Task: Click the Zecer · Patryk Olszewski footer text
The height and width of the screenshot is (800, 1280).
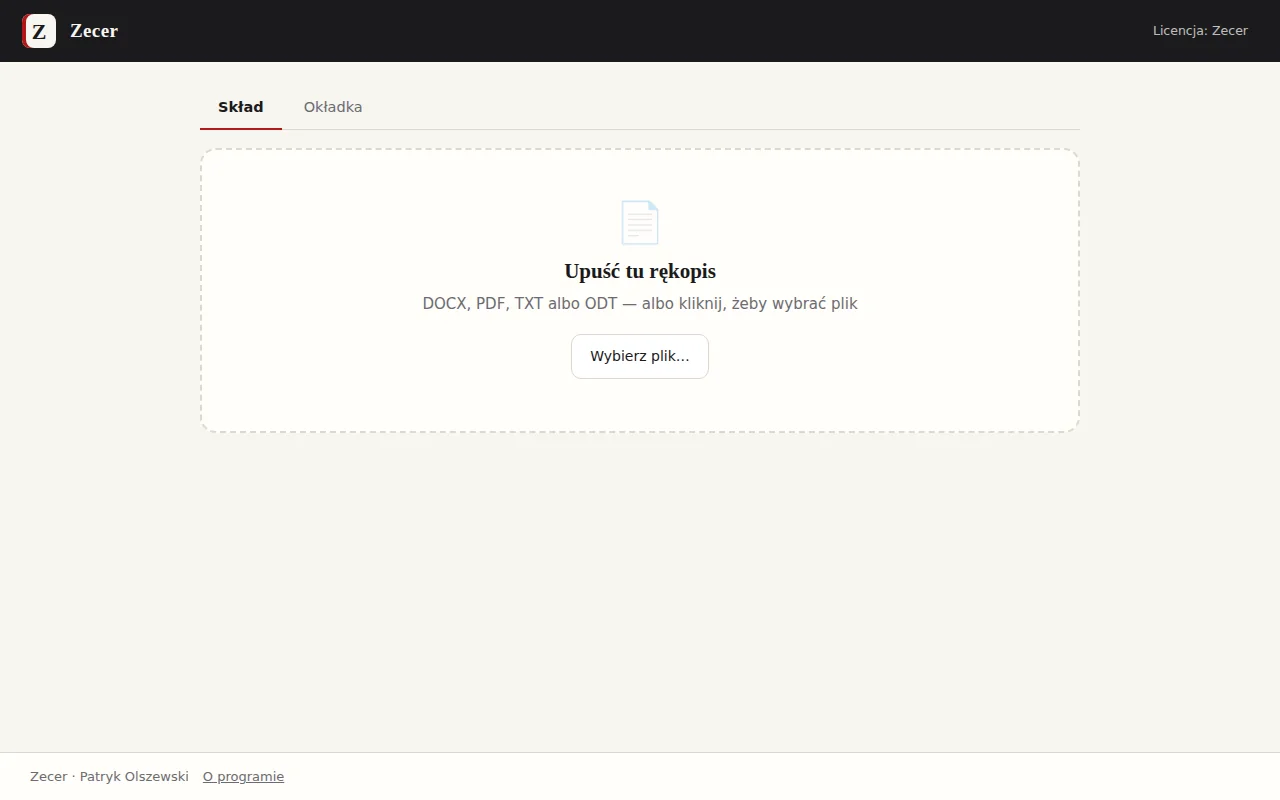Action: pos(109,777)
